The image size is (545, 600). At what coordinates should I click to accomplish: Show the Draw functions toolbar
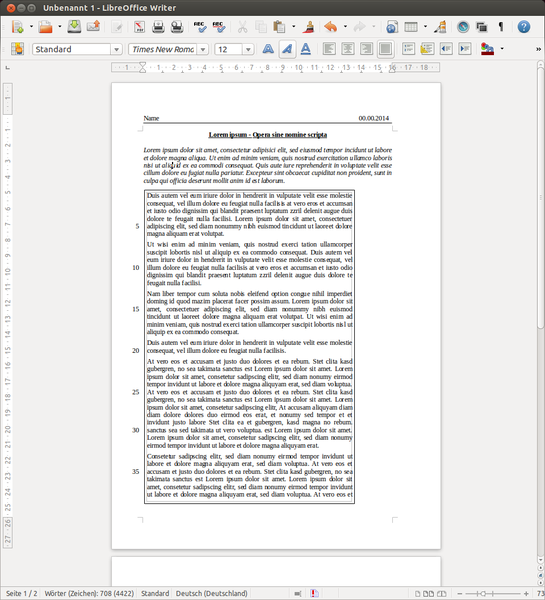pos(441,27)
